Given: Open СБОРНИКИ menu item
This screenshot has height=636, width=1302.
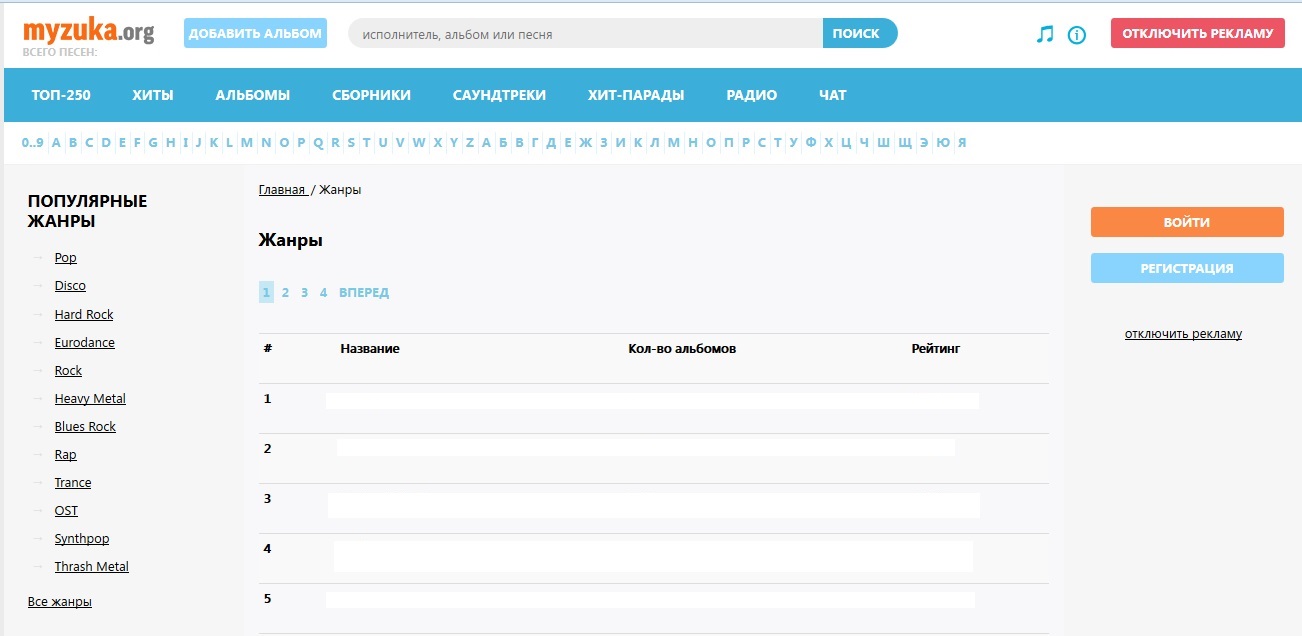Looking at the screenshot, I should (x=372, y=95).
